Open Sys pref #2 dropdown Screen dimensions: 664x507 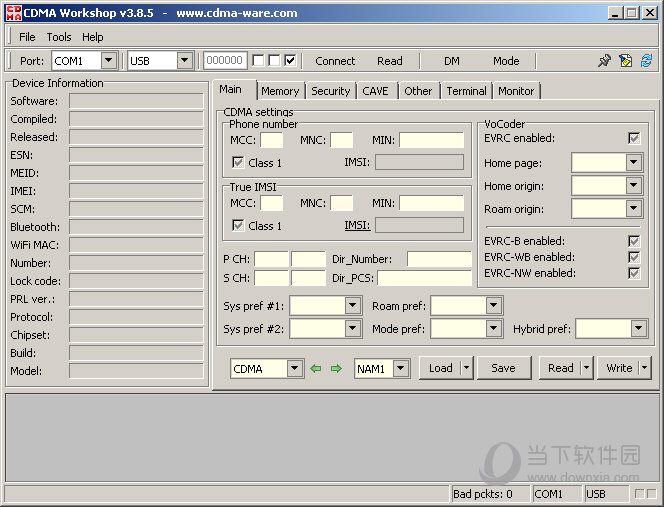point(352,328)
